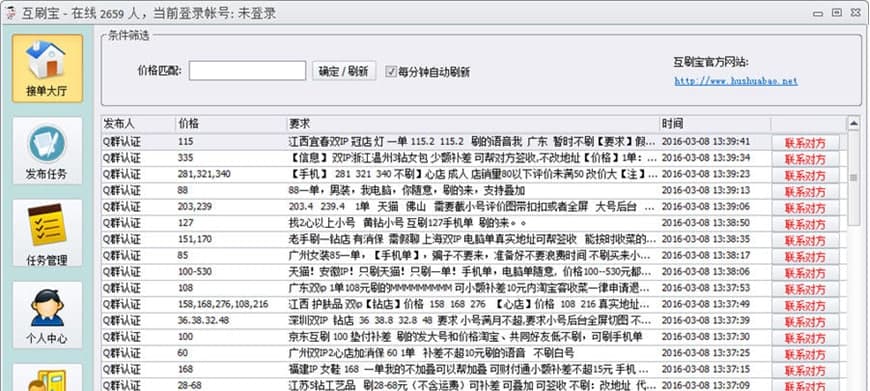This screenshot has height=391, width=870.
Task: Click 联系对方 for the 13:39:23 row
Action: pyautogui.click(x=805, y=175)
